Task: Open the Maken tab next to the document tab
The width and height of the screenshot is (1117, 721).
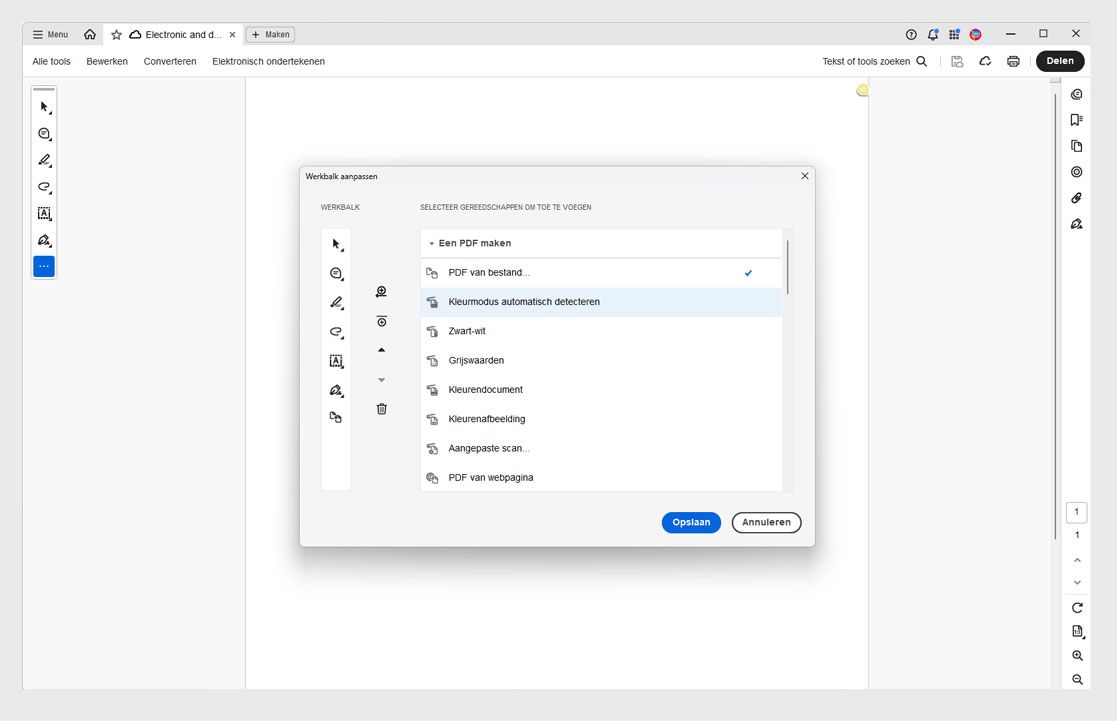Action: (x=270, y=33)
